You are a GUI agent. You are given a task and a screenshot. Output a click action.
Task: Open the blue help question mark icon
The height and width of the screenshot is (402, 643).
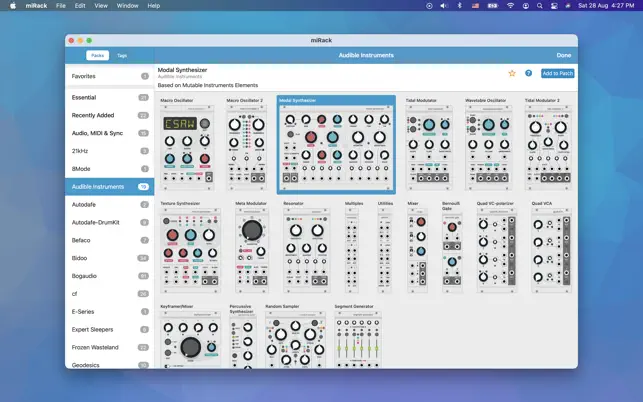click(x=529, y=73)
